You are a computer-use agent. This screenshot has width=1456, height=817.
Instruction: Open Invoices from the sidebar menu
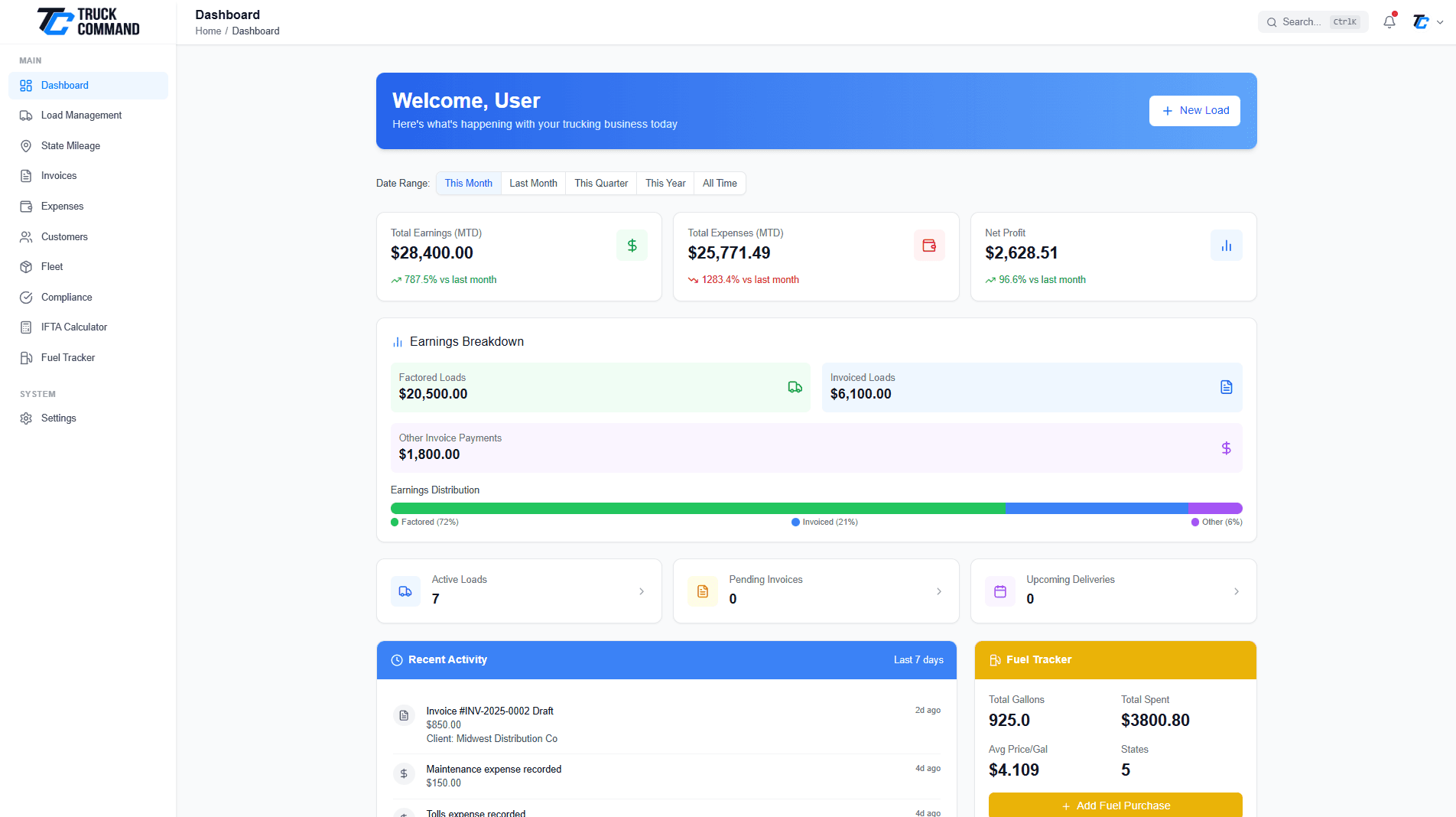(59, 176)
